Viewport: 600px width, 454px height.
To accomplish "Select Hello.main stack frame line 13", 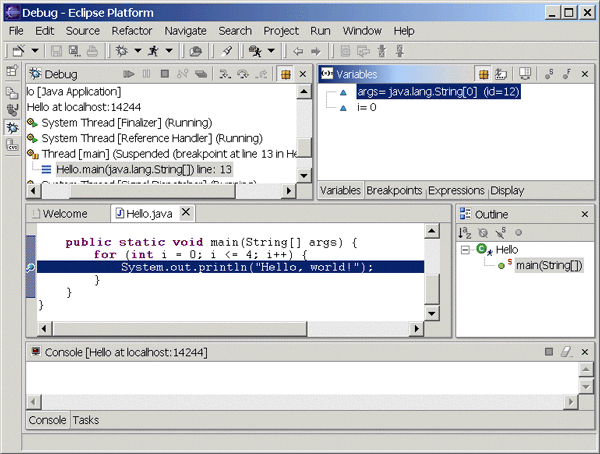I will click(150, 170).
